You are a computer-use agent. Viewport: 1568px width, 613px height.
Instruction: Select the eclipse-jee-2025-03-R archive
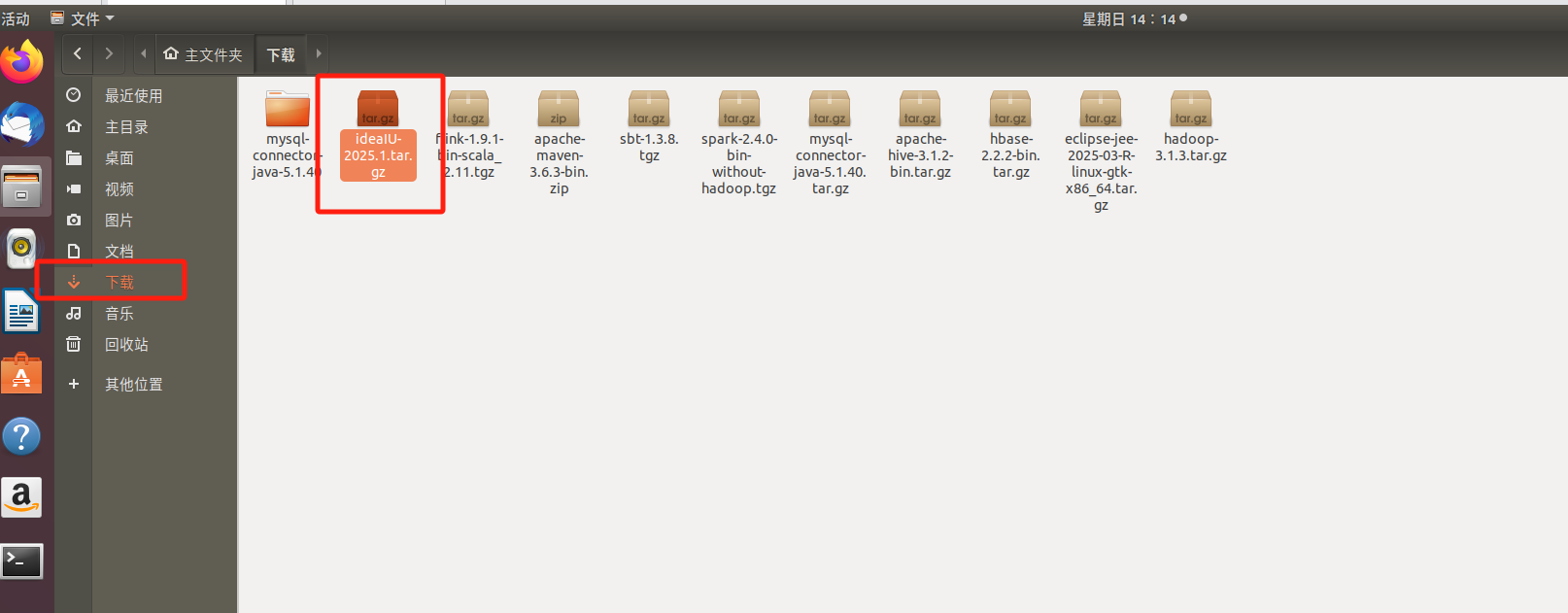tap(1100, 109)
